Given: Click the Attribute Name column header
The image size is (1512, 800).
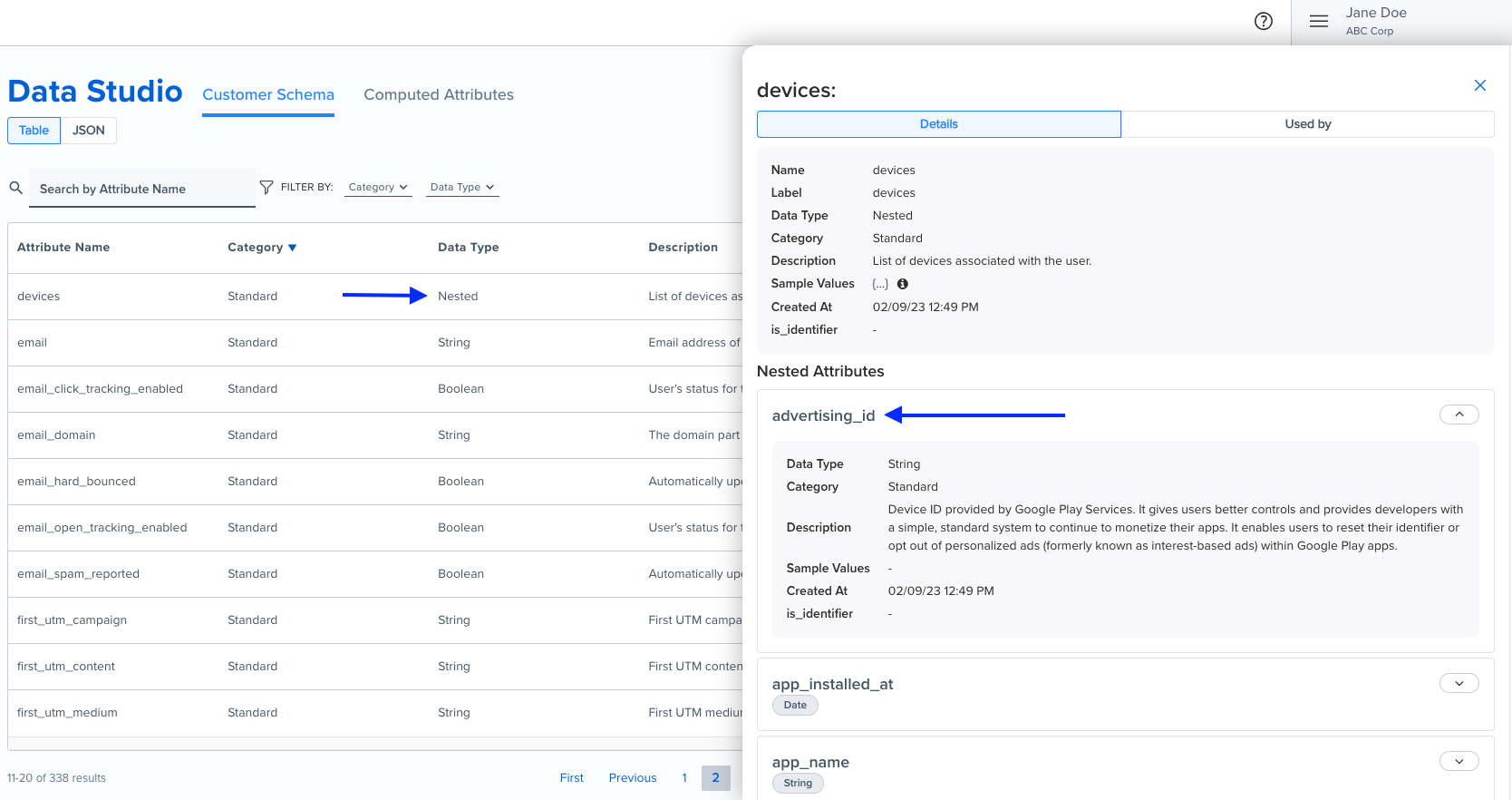Looking at the screenshot, I should [x=63, y=248].
